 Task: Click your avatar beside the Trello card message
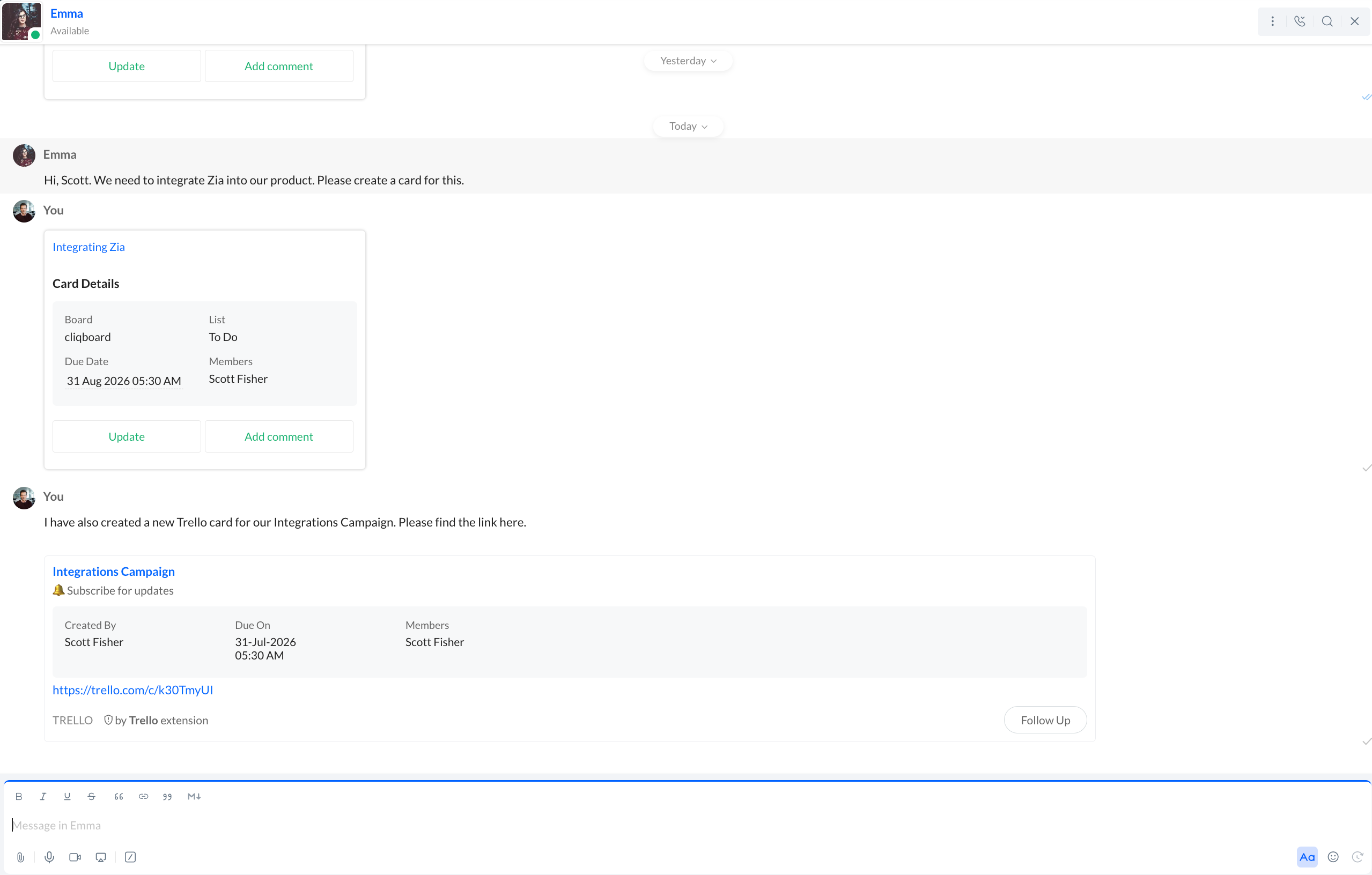[x=24, y=498]
